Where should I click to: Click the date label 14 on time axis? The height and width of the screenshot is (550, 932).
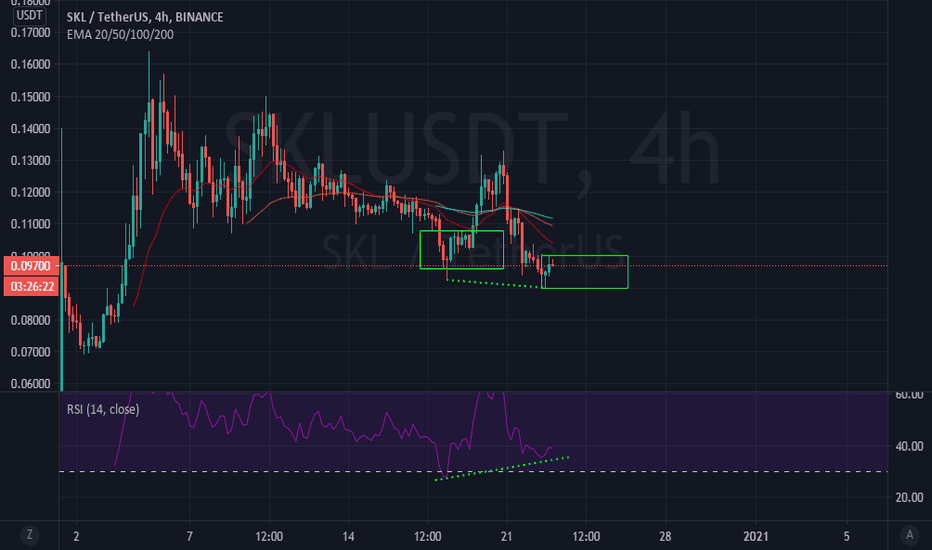coord(348,536)
